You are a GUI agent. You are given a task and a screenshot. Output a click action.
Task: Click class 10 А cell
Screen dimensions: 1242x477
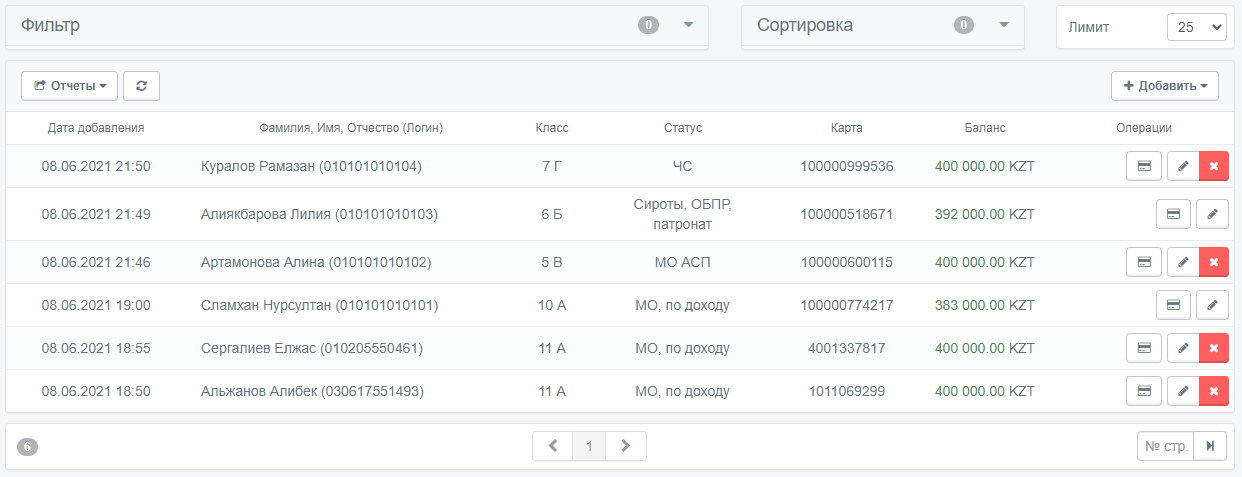coord(552,305)
